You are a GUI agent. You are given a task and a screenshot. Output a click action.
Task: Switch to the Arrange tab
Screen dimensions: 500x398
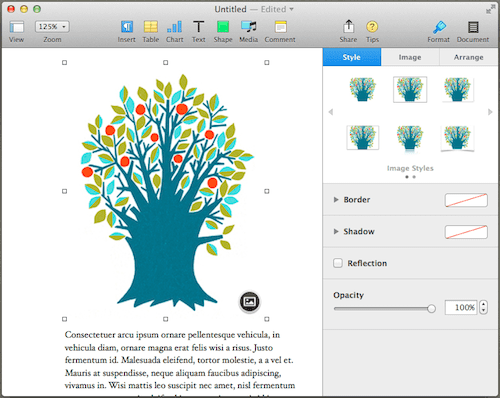coord(468,57)
